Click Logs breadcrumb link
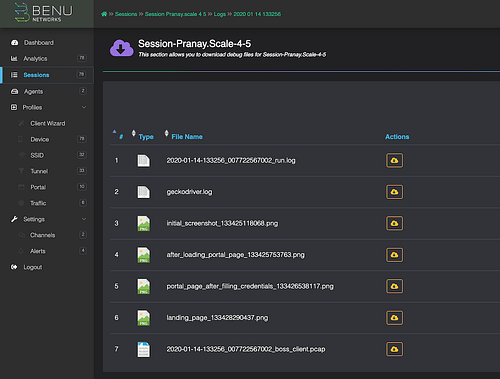500x379 pixels. pos(220,14)
